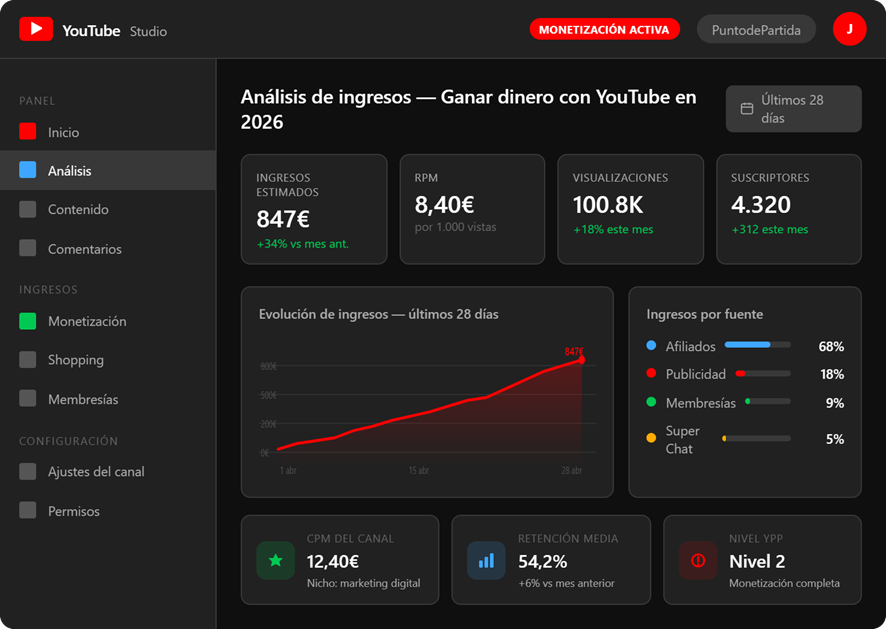This screenshot has width=886, height=629.
Task: Click the blue bar chart retention icon
Action: tap(487, 561)
